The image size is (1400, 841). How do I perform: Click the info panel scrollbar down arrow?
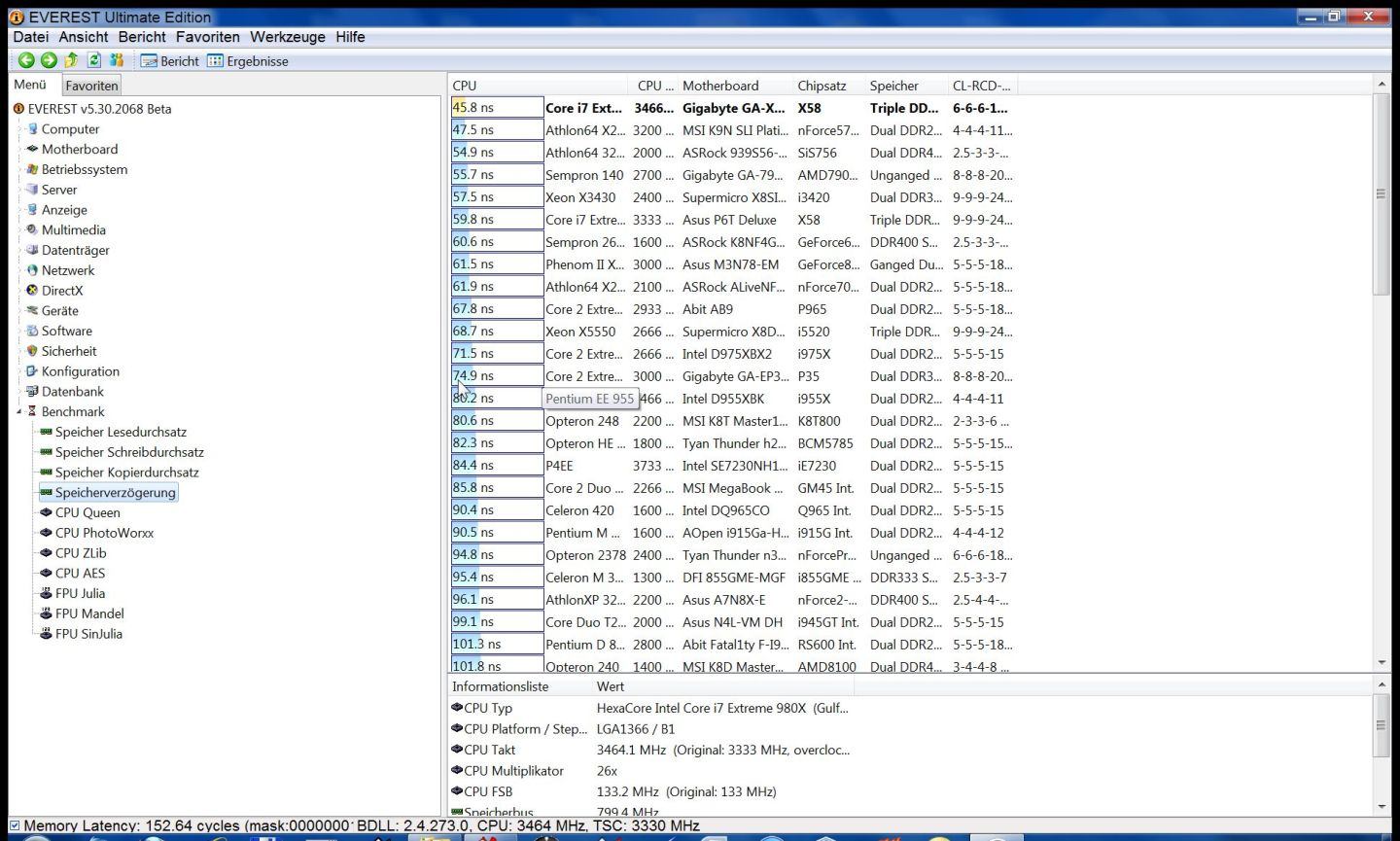pyautogui.click(x=1382, y=806)
